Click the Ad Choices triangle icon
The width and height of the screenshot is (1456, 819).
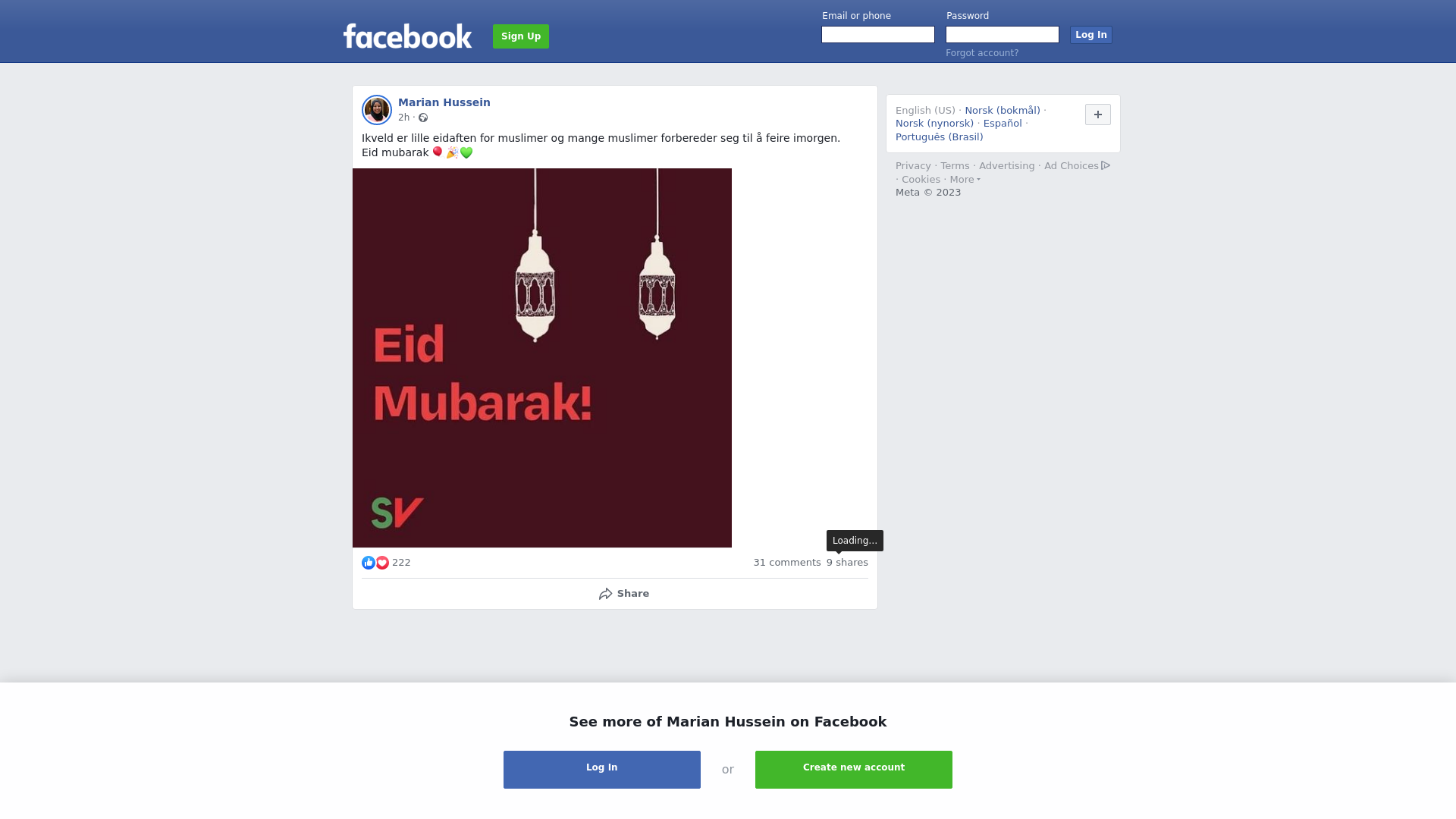tap(1106, 165)
